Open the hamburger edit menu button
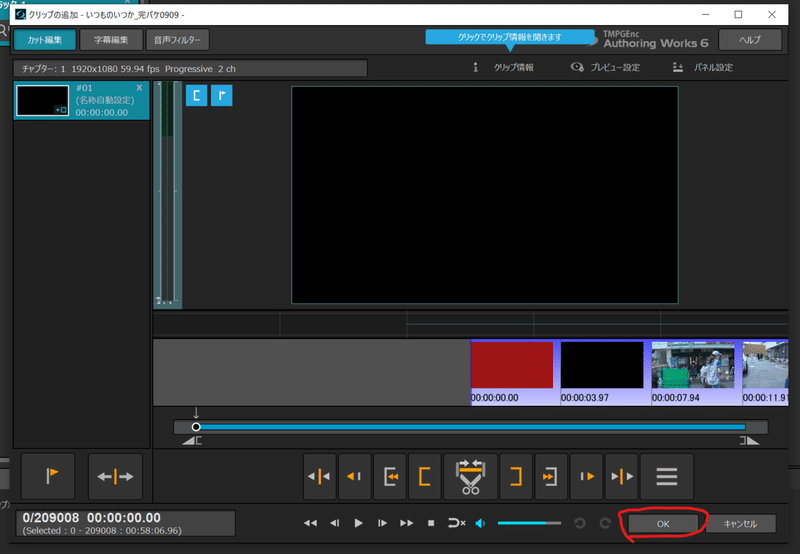This screenshot has height=554, width=800. pos(666,476)
